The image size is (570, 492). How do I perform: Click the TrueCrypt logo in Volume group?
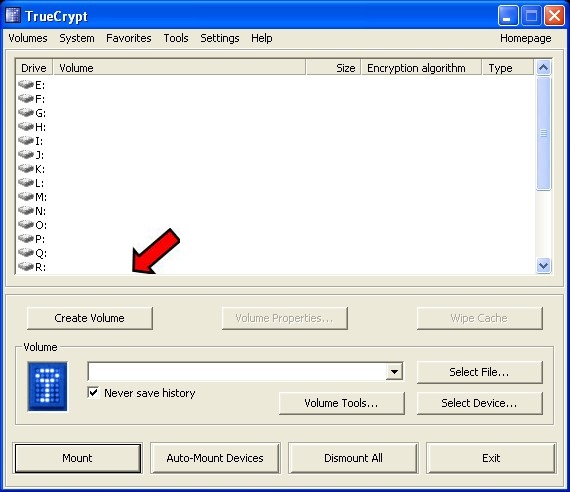[48, 386]
